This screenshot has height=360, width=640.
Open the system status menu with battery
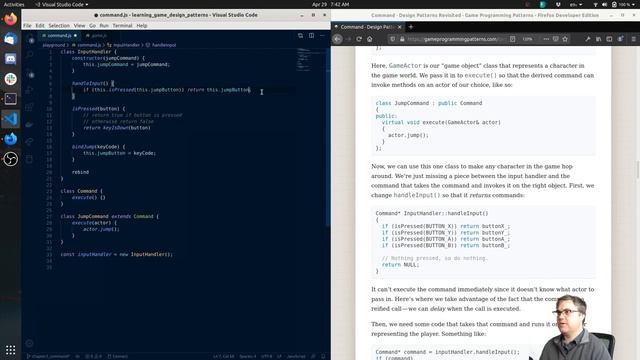point(613,4)
